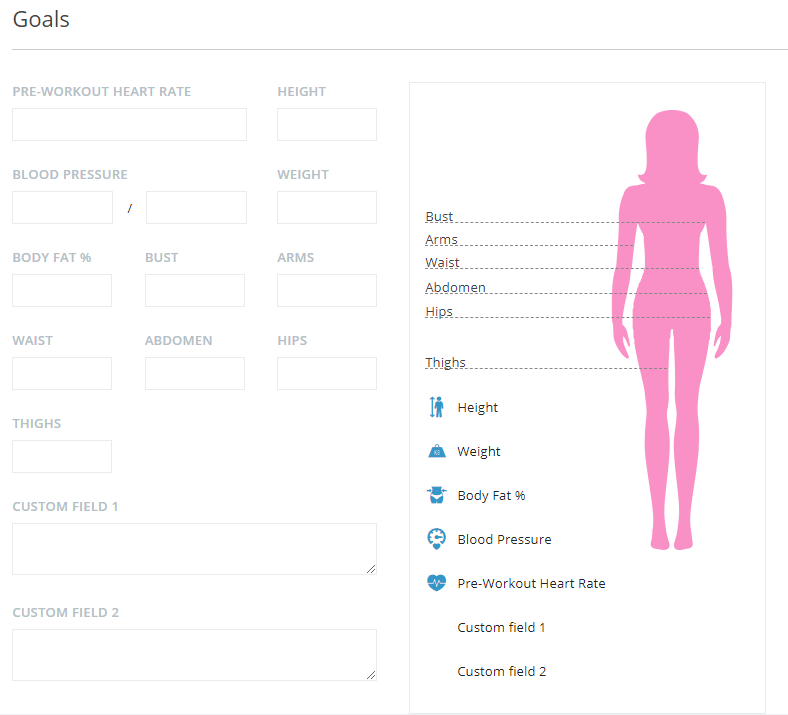The image size is (788, 715).
Task: Click the Abdomen input field
Action: tap(195, 373)
